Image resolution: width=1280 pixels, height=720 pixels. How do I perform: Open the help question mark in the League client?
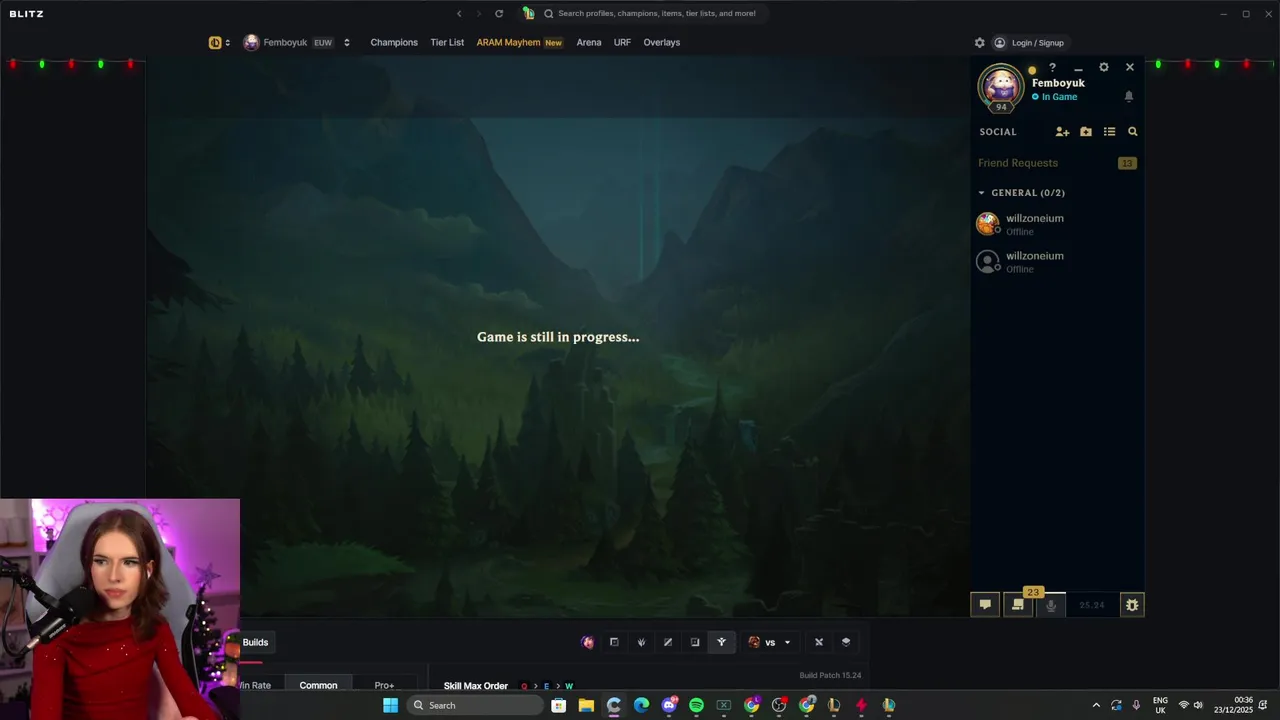point(1052,67)
